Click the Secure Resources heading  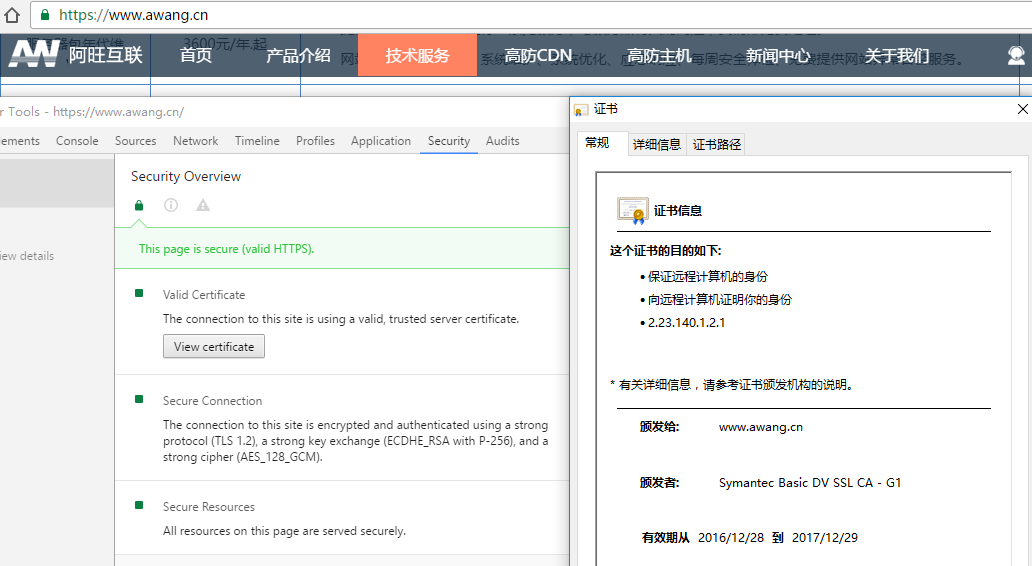(x=209, y=507)
